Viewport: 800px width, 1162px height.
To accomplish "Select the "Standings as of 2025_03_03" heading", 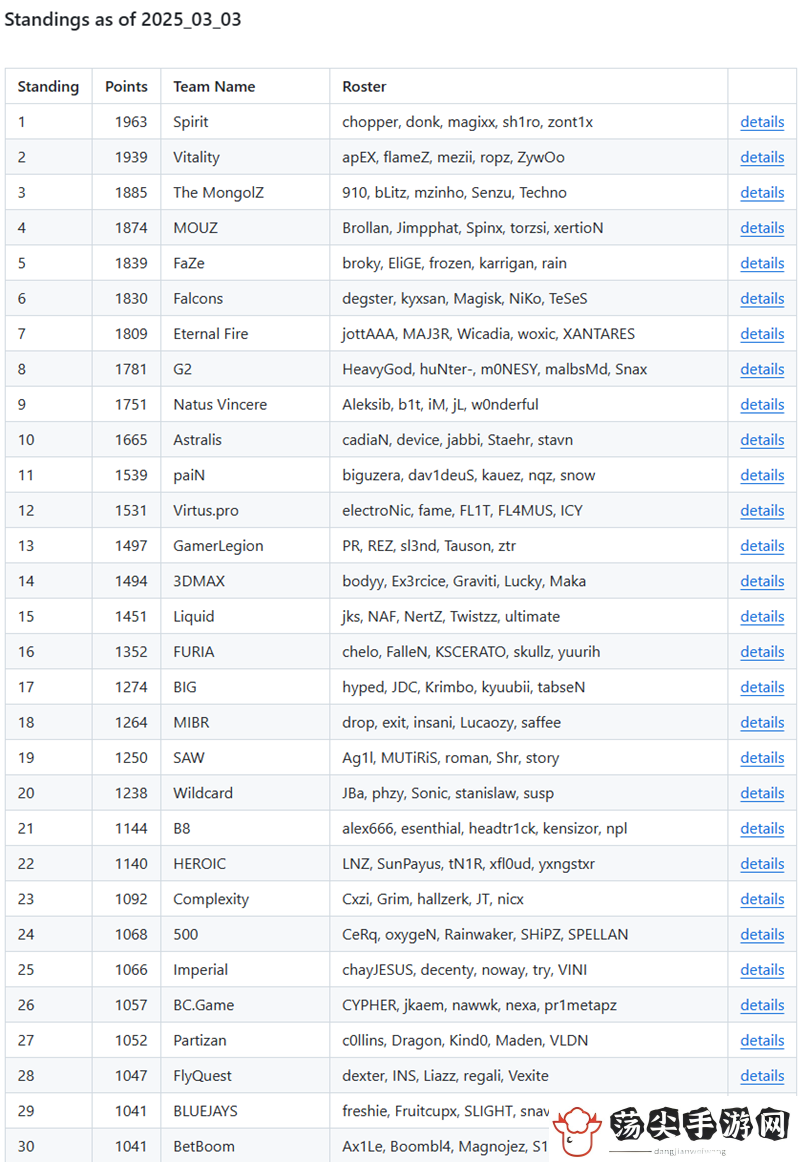I will click(x=123, y=19).
